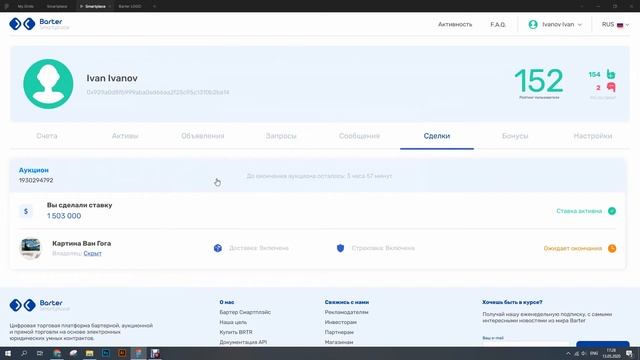This screenshot has height=360, width=640.
Task: Switch to the Объявления tab
Action: pyautogui.click(x=203, y=136)
